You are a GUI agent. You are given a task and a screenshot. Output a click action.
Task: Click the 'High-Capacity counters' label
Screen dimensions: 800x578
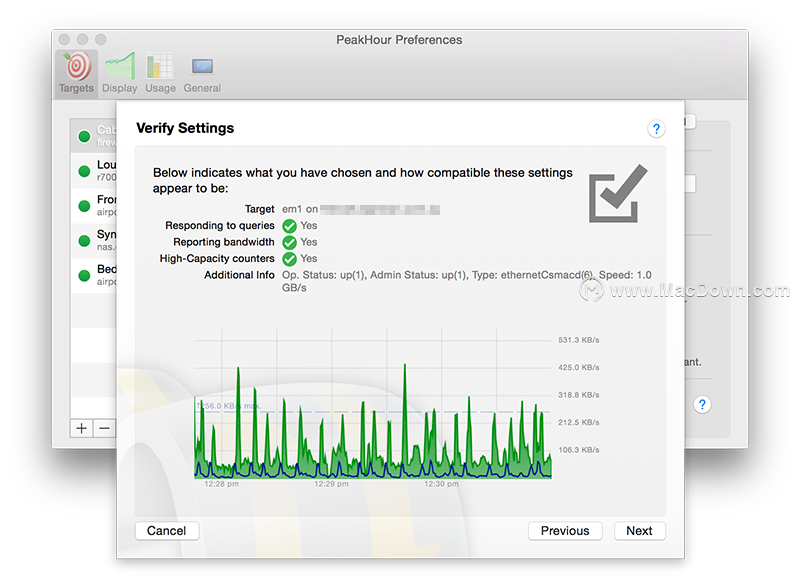pos(217,259)
